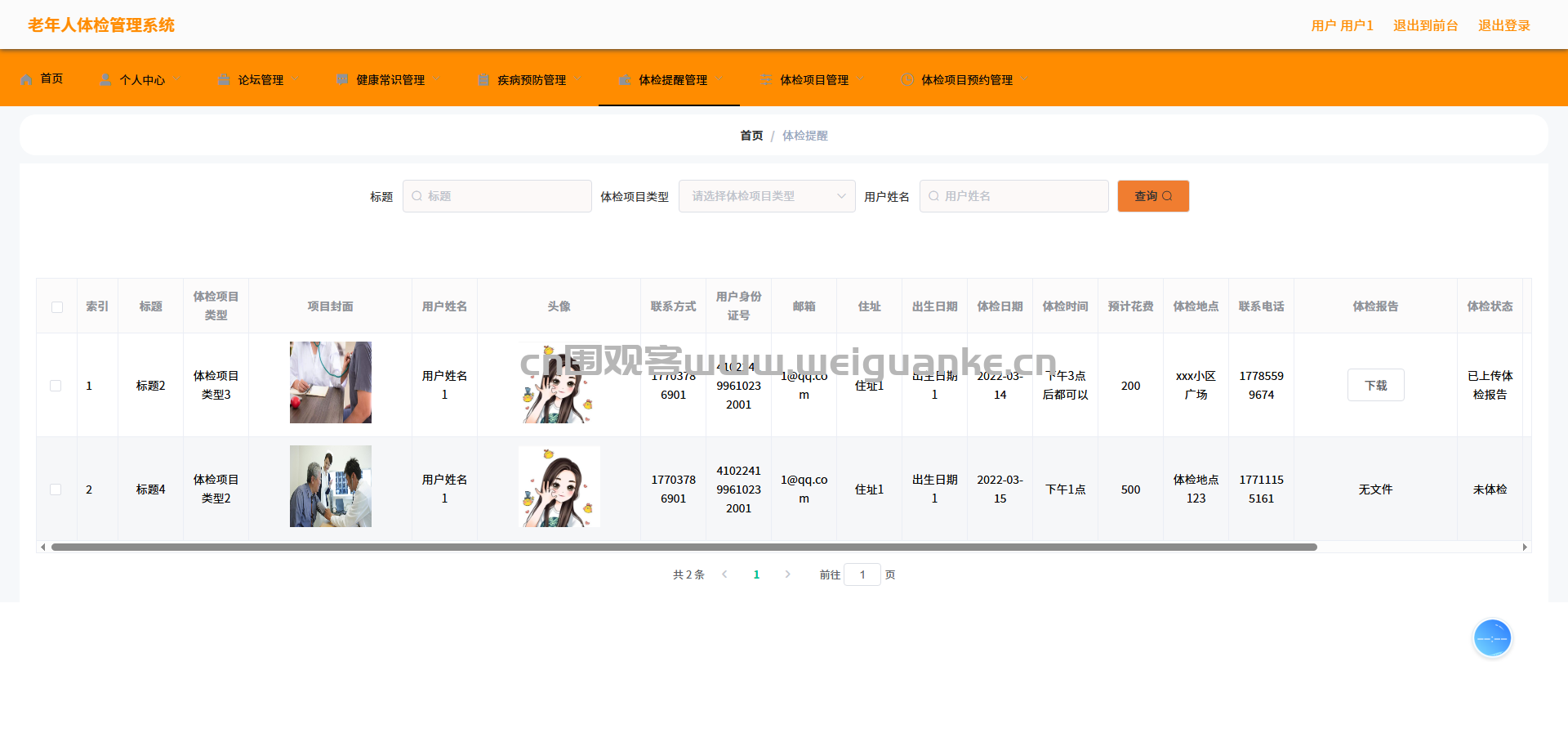Viewport: 1568px width, 751px height.
Task: Click the 体检报告 column header
Action: 1375,306
